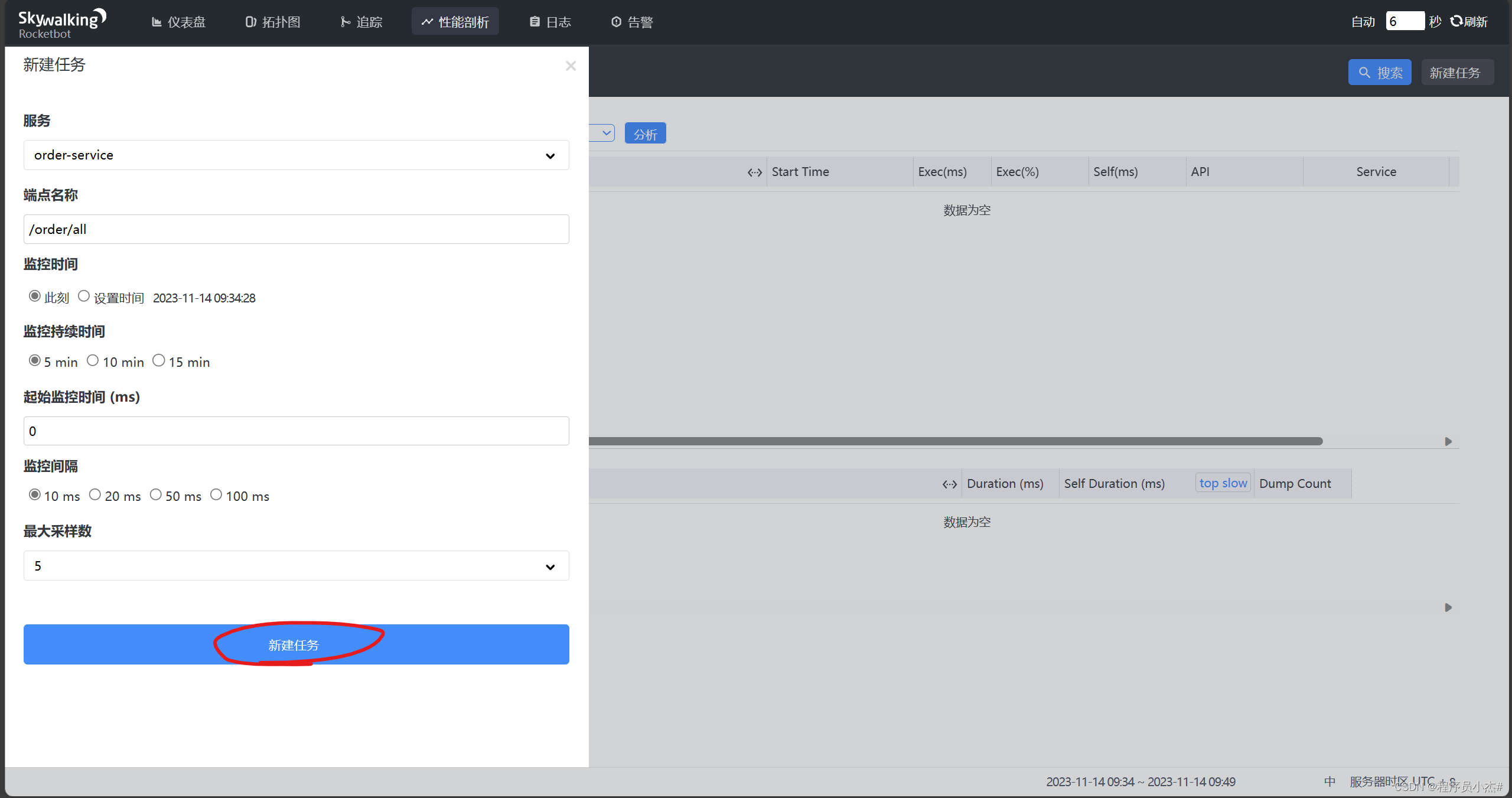Screen dimensions: 1512x798
Task: Open the 最大采样数 dropdown showing 5
Action: (296, 566)
